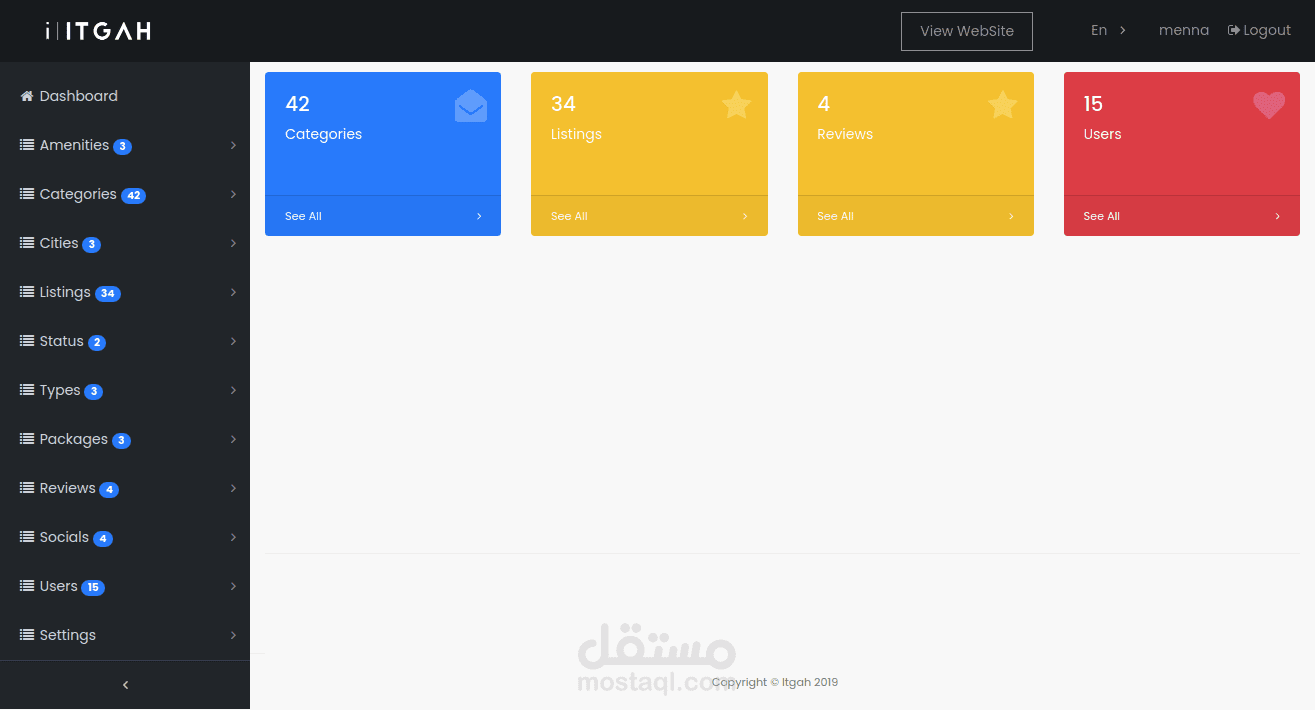Screen dimensions: 1315x710
Task: Click the logout arrow icon in header
Action: click(x=1234, y=30)
